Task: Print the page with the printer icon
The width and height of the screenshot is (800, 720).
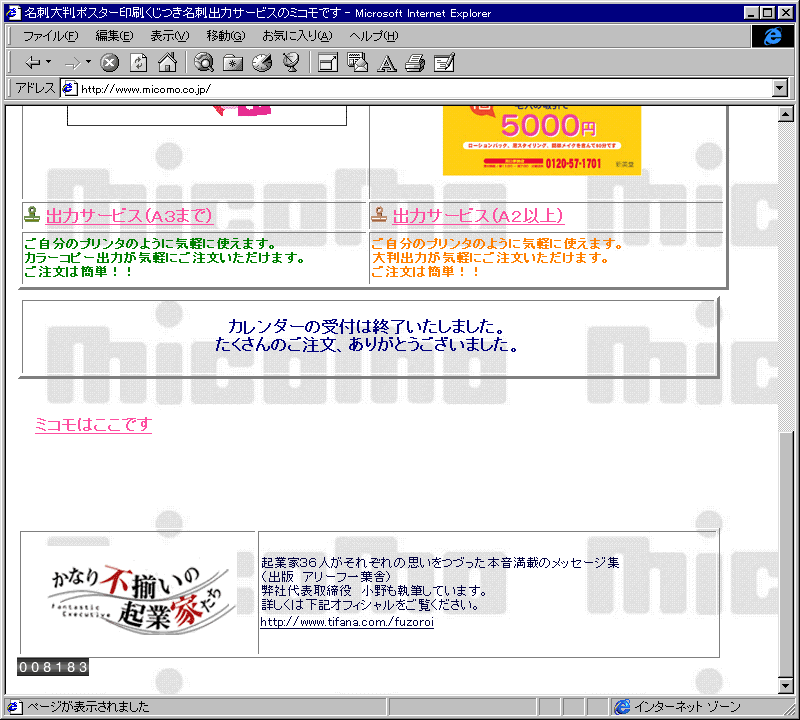Action: pyautogui.click(x=415, y=63)
